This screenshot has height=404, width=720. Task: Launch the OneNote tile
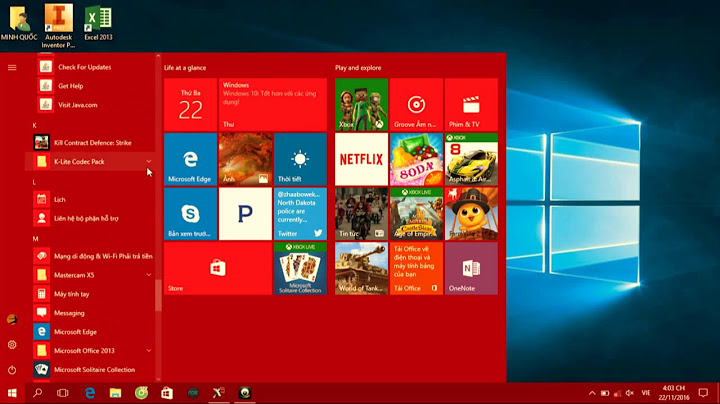pyautogui.click(x=471, y=269)
